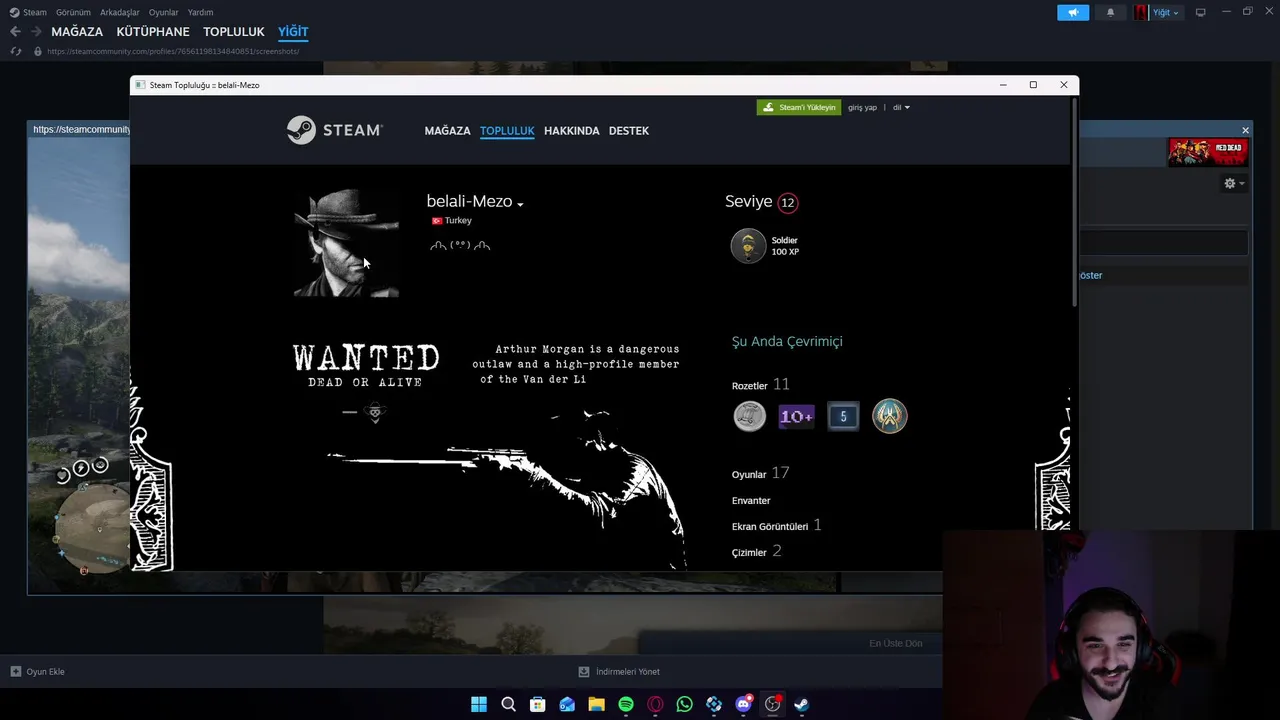The width and height of the screenshot is (1280, 720).
Task: Go to TOPLULUK in main Steam navigation
Action: click(x=233, y=32)
